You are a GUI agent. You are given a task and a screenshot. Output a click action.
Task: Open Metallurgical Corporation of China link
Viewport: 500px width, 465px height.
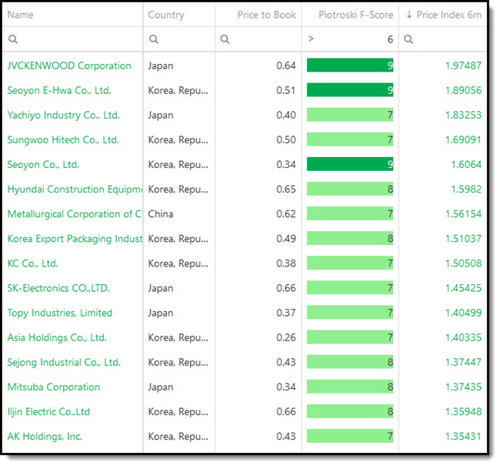[74, 214]
